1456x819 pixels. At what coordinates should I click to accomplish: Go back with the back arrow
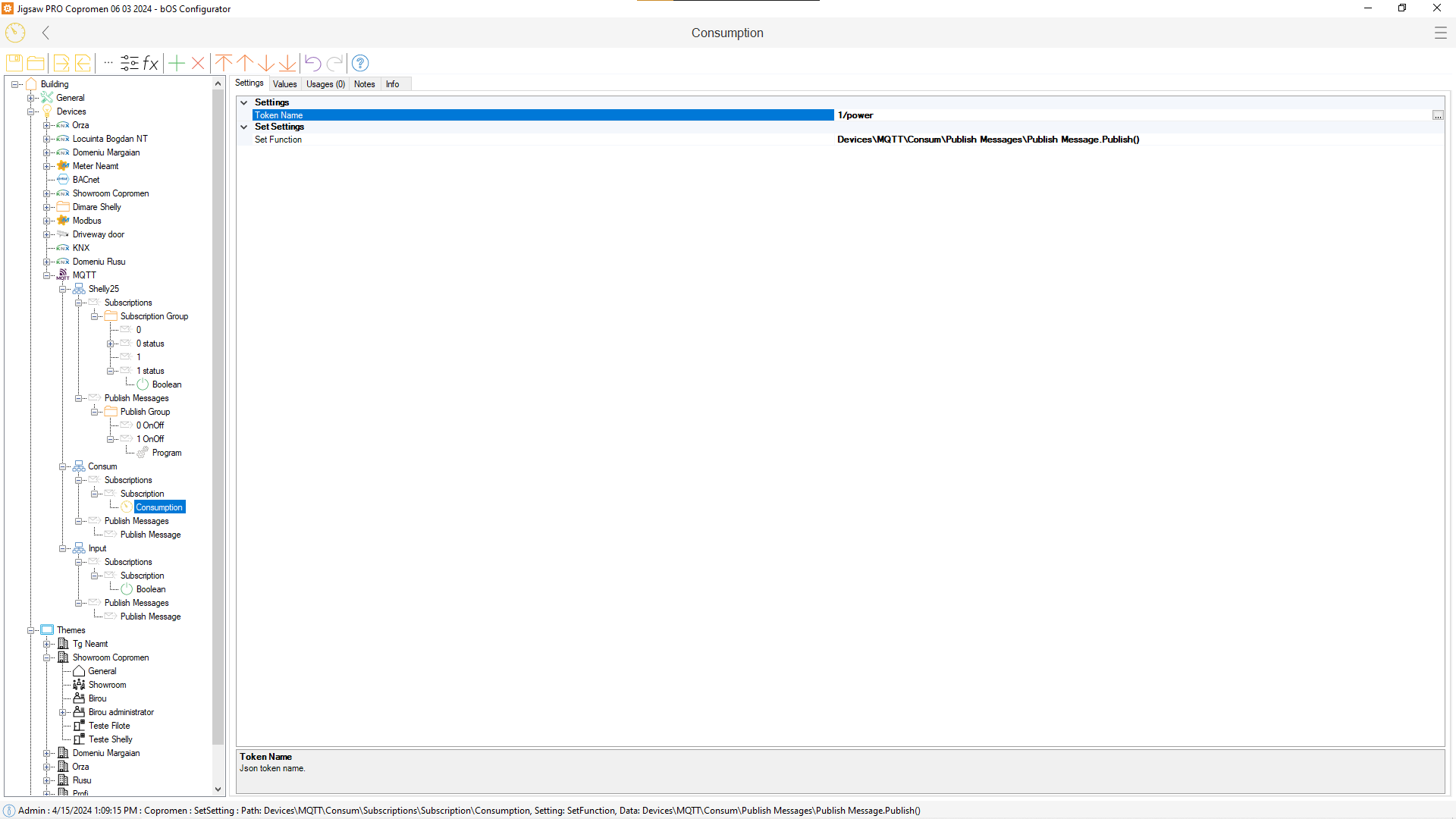(x=46, y=33)
